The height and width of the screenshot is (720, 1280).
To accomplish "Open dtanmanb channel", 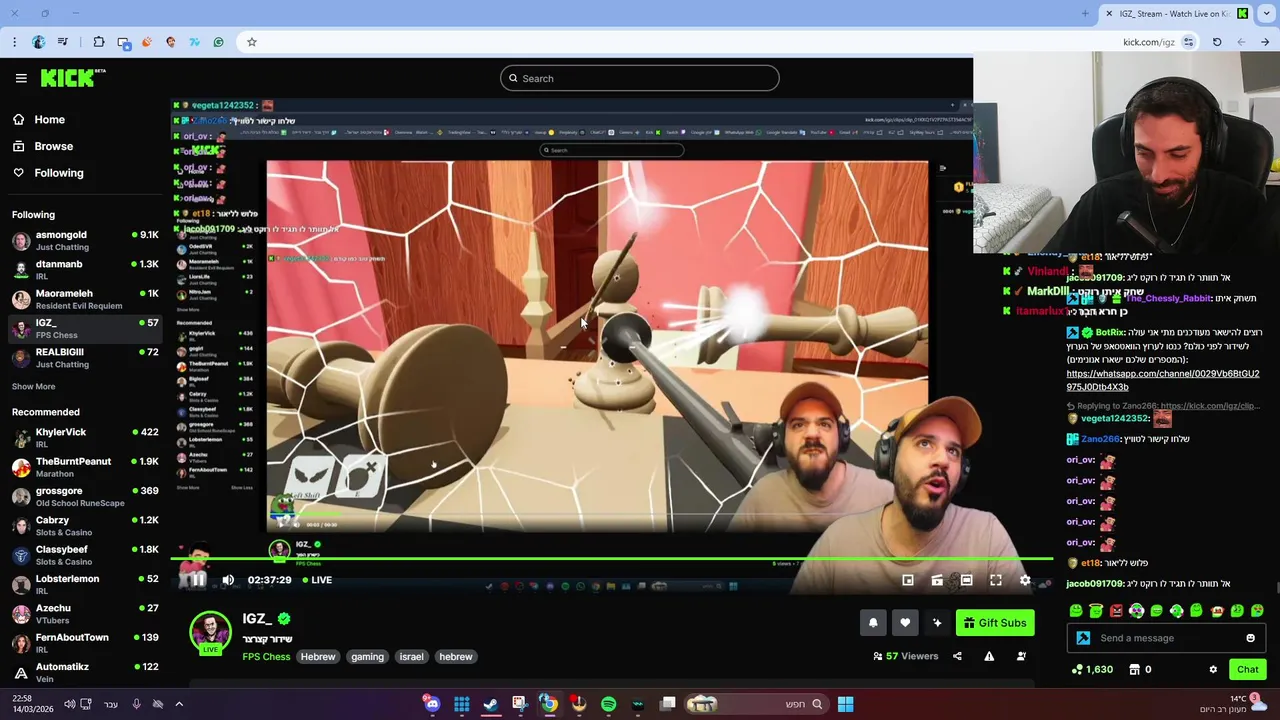I will (84, 270).
